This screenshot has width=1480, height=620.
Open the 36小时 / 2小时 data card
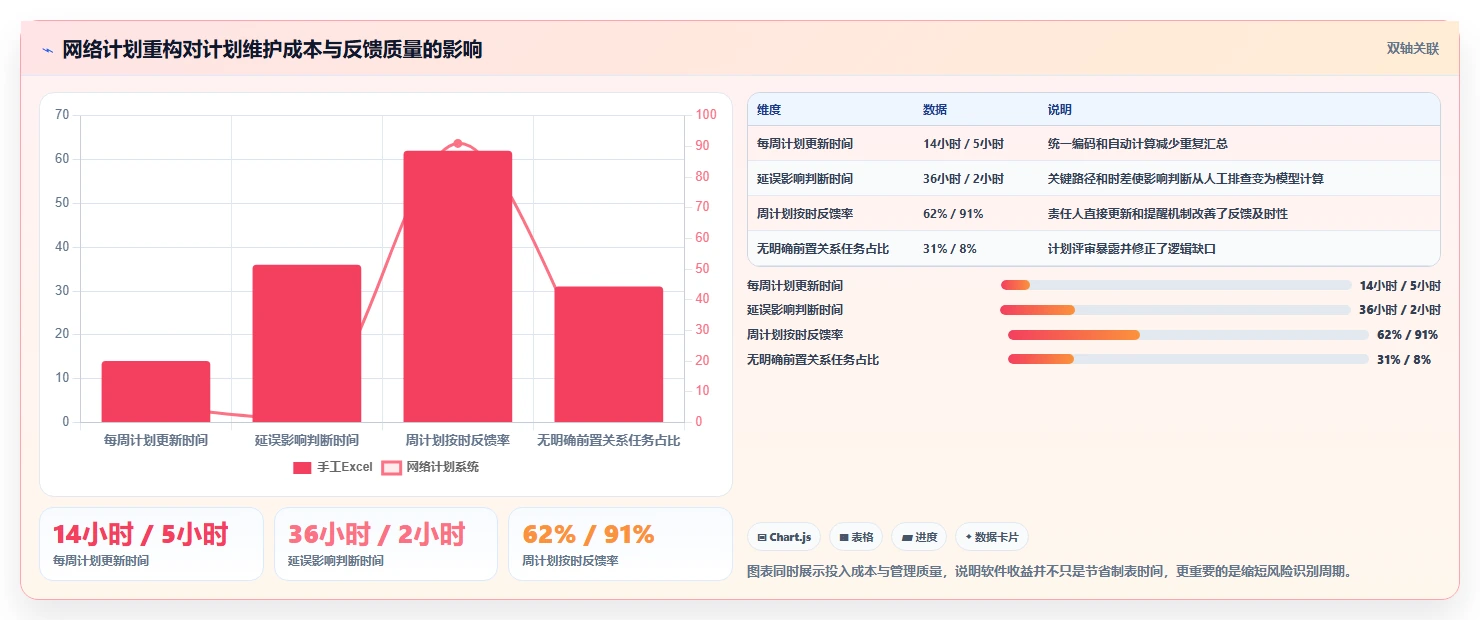(386, 544)
